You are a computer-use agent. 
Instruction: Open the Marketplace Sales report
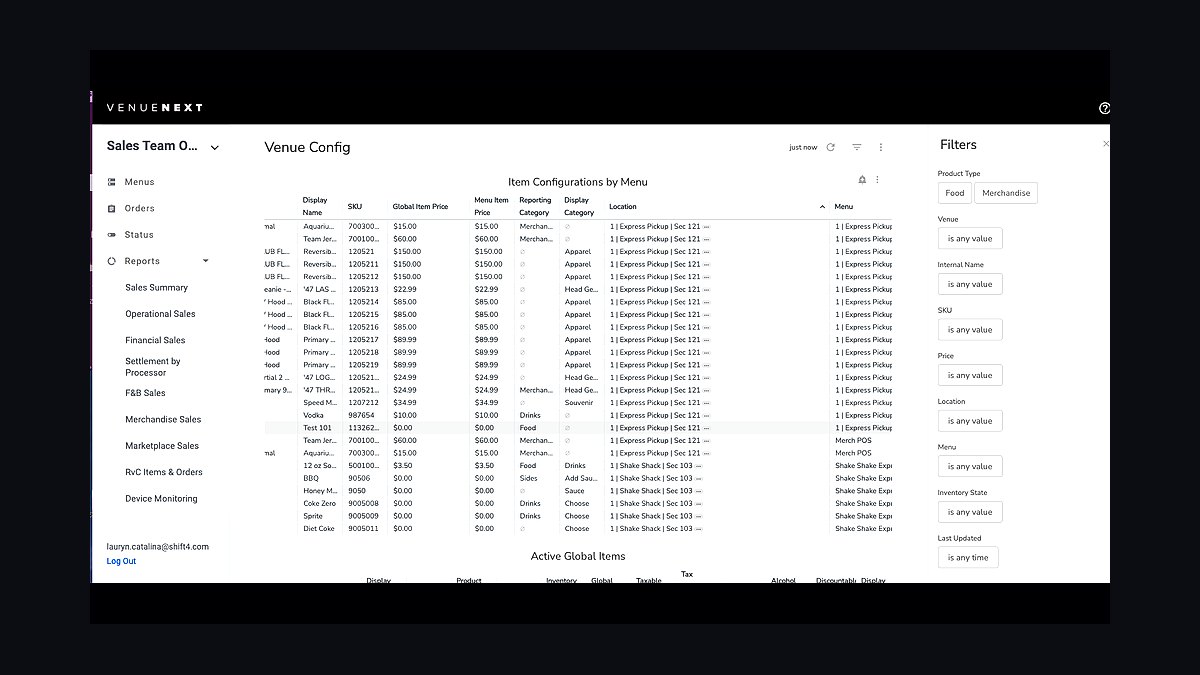162,446
